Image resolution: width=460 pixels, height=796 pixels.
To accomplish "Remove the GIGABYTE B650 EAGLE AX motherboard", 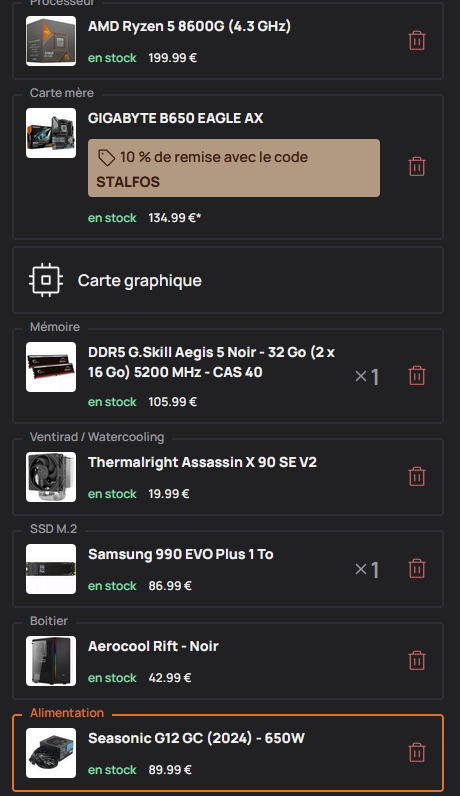I will 417,167.
